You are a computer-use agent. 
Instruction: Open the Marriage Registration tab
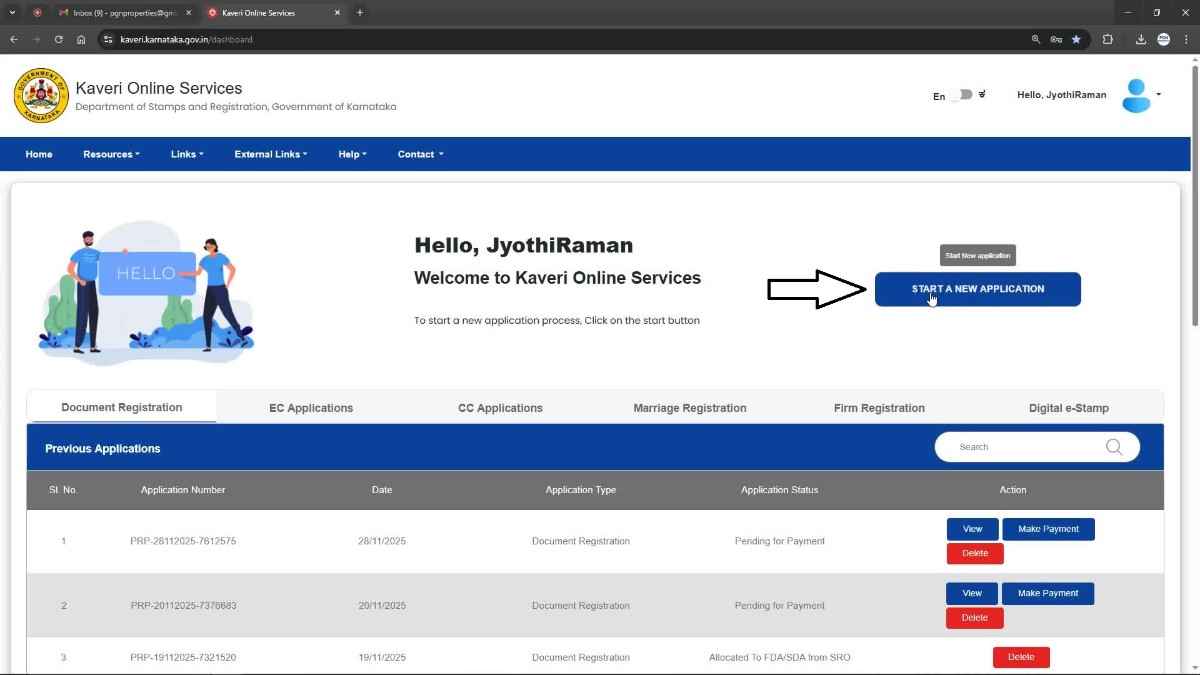[689, 408]
